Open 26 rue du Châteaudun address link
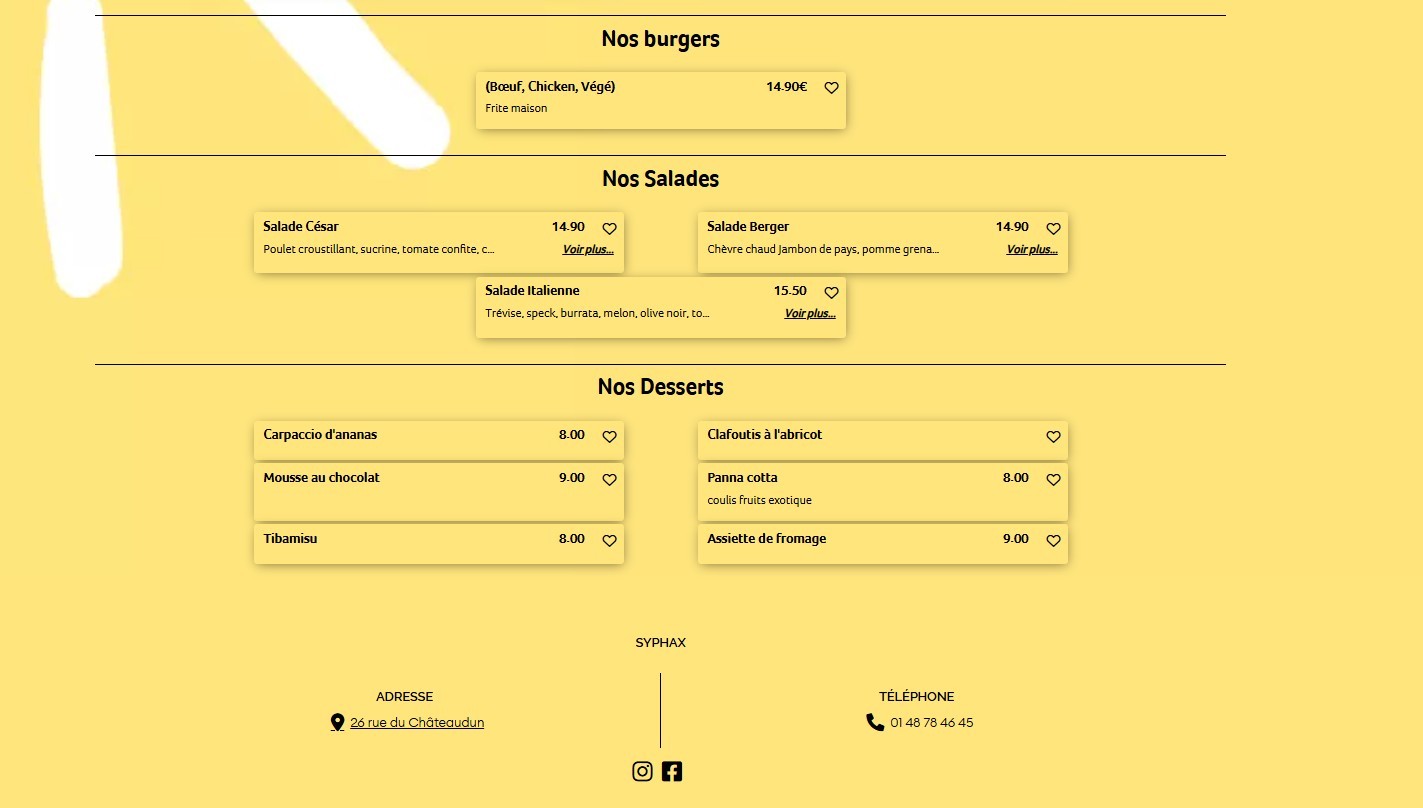The width and height of the screenshot is (1423, 808). (x=417, y=722)
